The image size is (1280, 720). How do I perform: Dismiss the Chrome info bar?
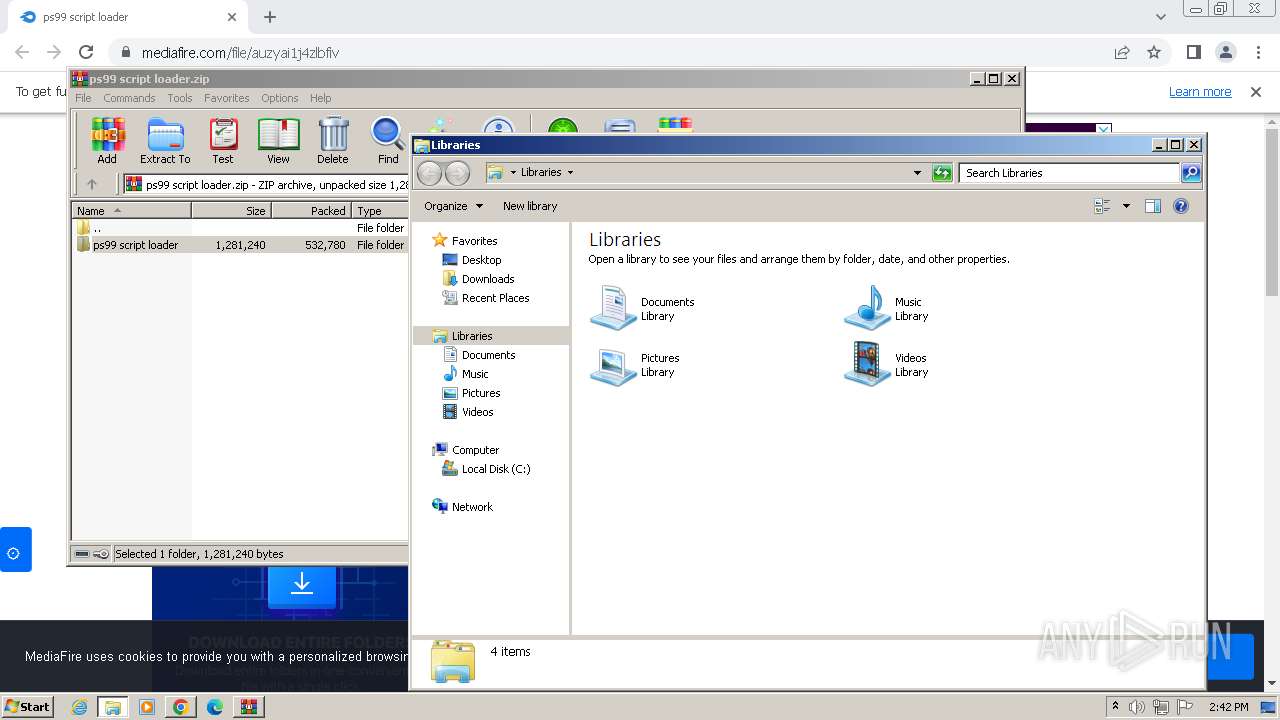(x=1256, y=91)
